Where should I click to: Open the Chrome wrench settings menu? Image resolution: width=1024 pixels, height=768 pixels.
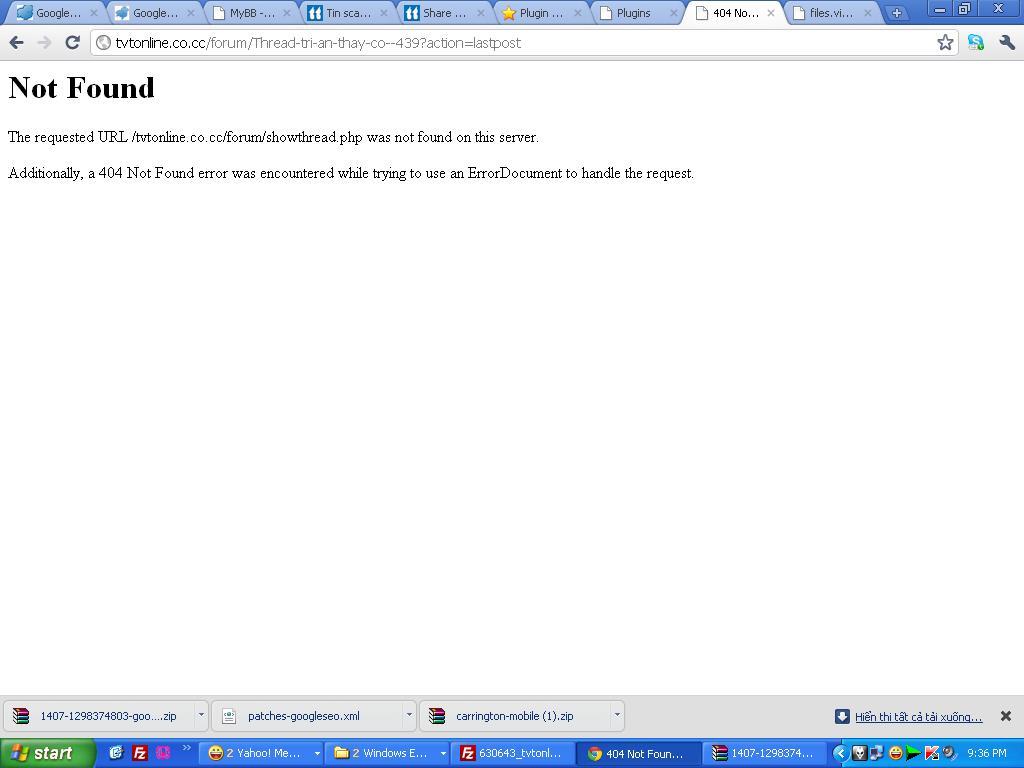tap(1007, 42)
